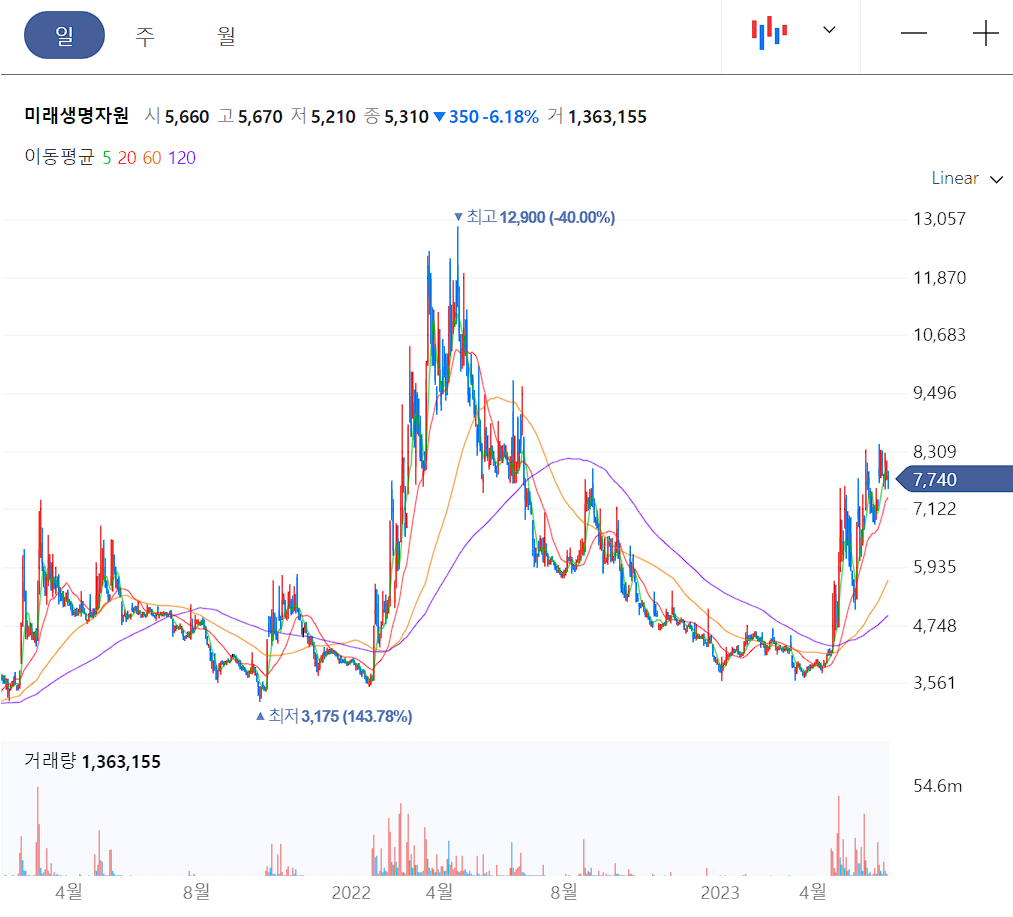Click the 9,496 price axis label
1013x917 pixels.
(x=935, y=393)
